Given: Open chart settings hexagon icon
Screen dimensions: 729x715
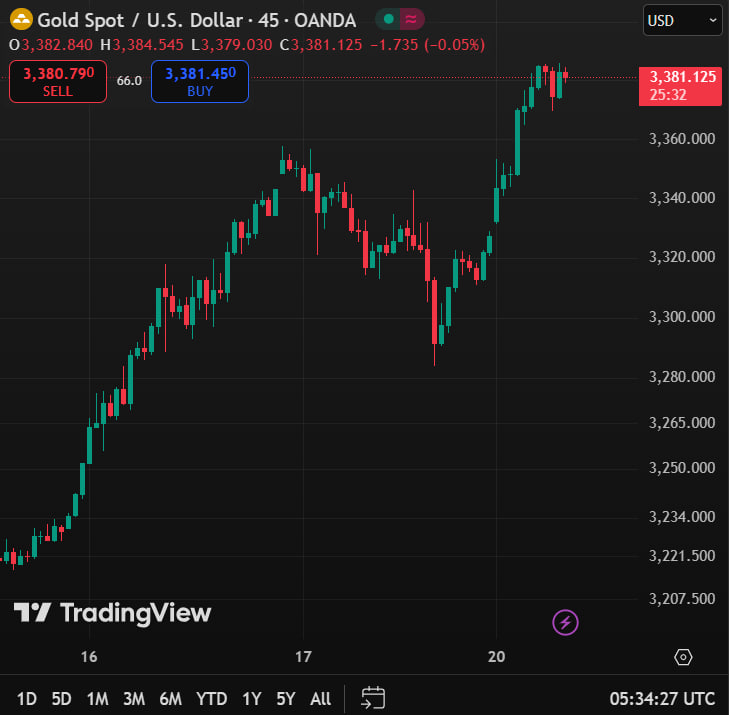Looking at the screenshot, I should pyautogui.click(x=683, y=657).
